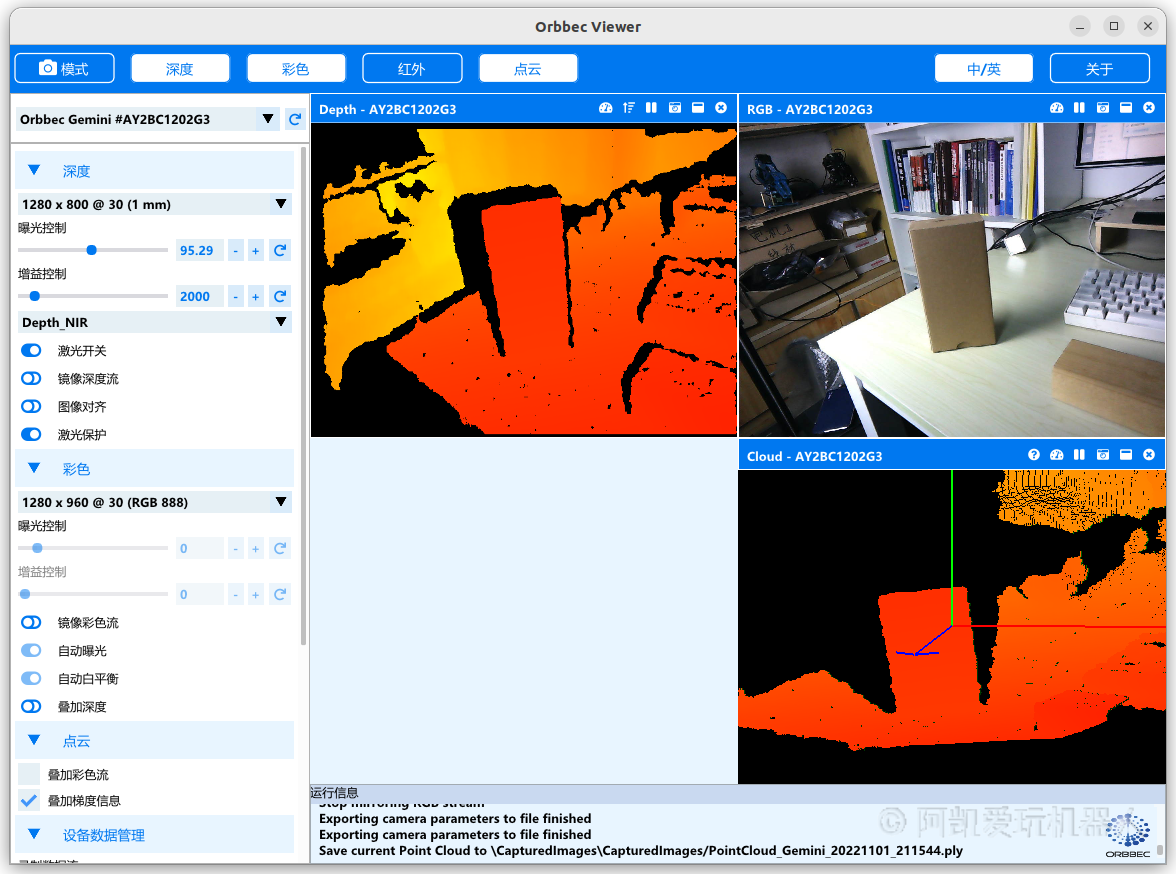The height and width of the screenshot is (874, 1176).
Task: Refresh the device list
Action: click(296, 119)
